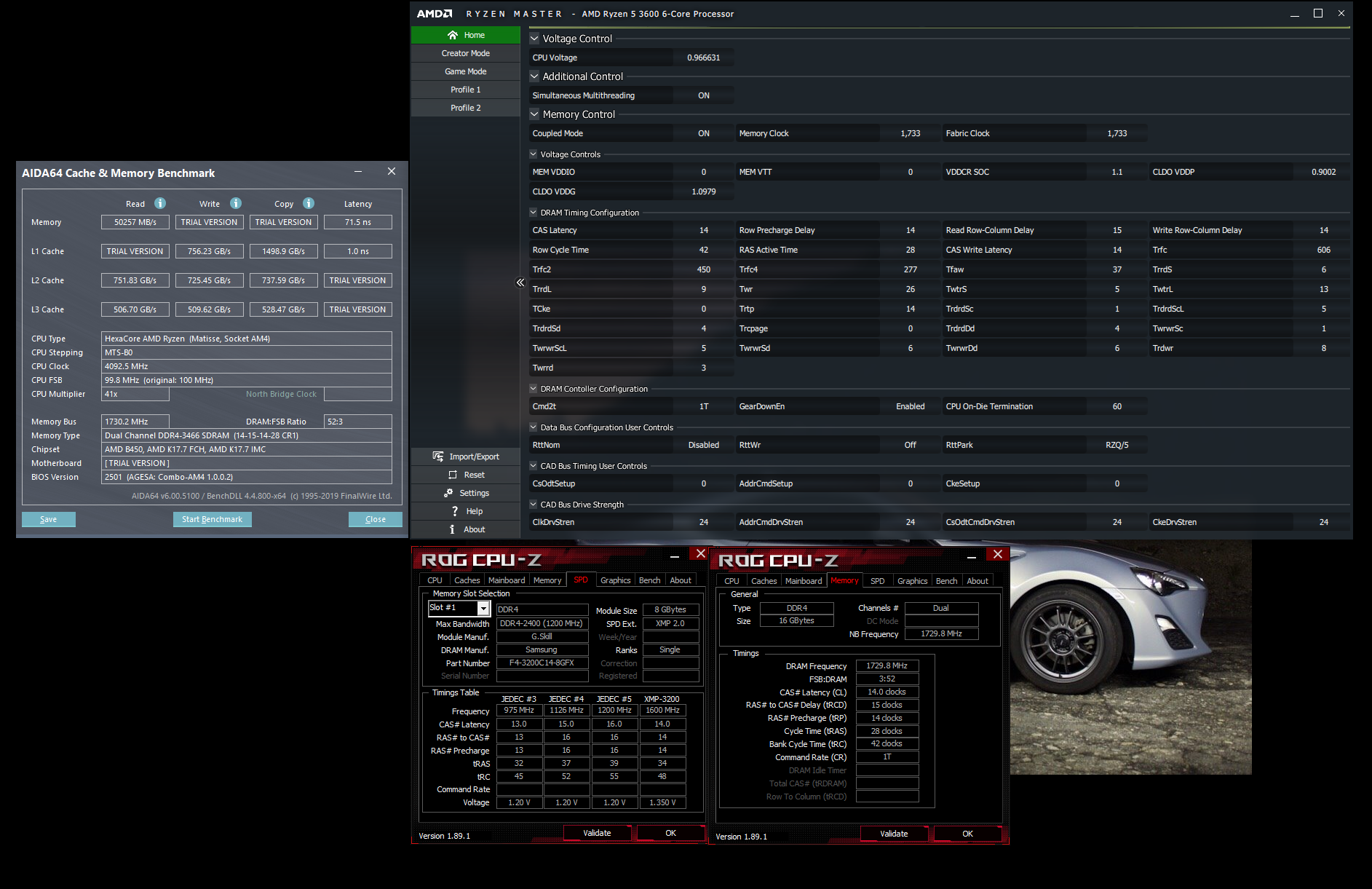Click Validate in CPU-Z SPD window
The height and width of the screenshot is (889, 1372).
tap(597, 833)
